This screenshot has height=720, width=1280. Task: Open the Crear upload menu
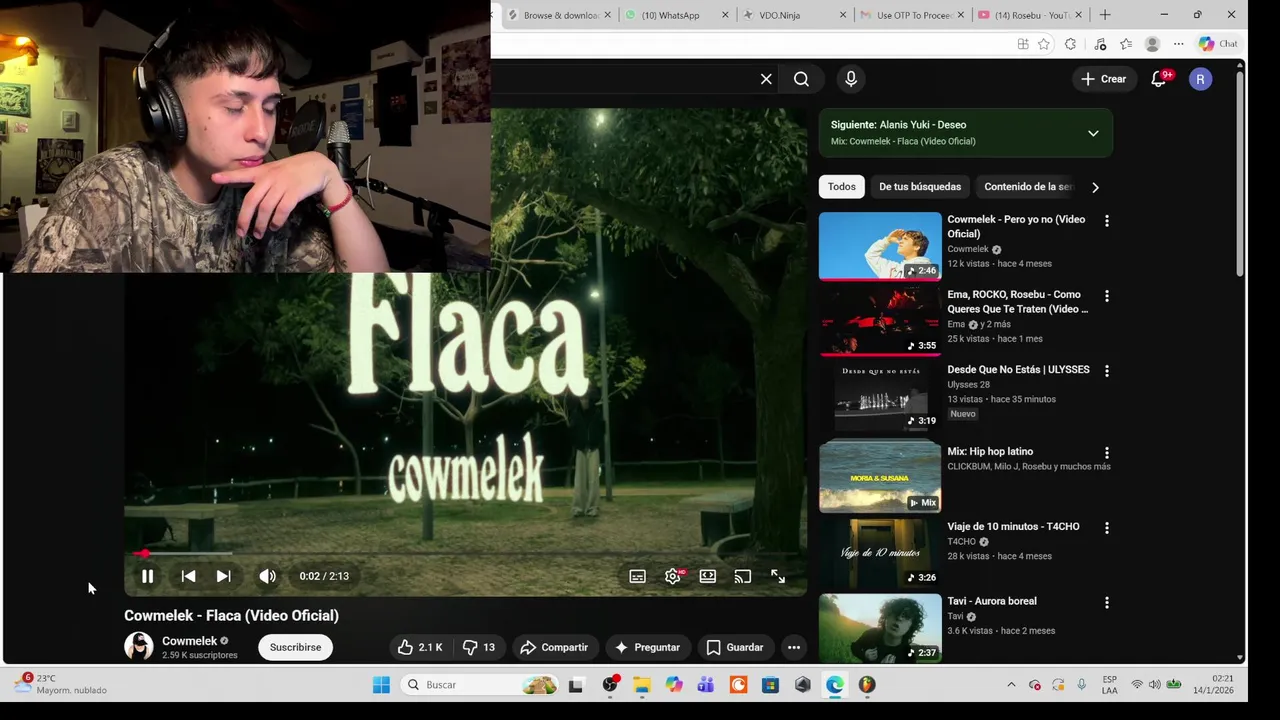(1103, 79)
